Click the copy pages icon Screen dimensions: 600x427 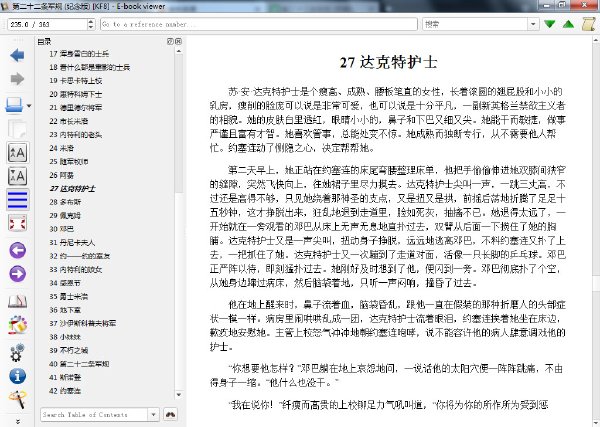[x=17, y=129]
